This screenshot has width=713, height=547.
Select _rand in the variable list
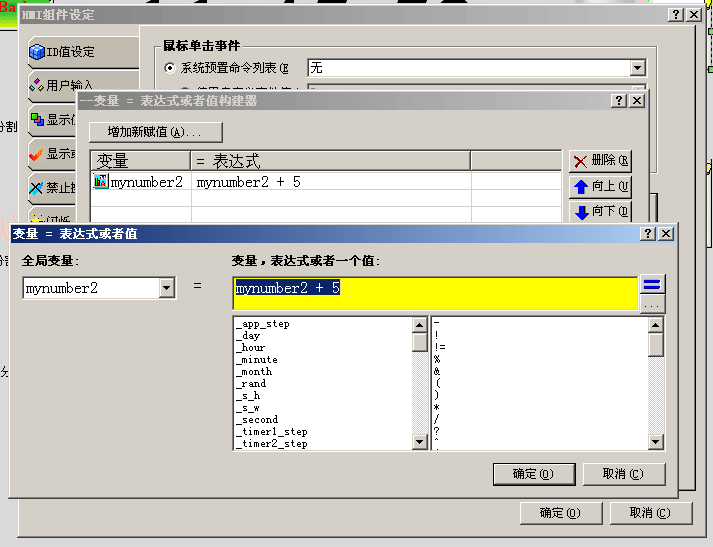(x=252, y=384)
